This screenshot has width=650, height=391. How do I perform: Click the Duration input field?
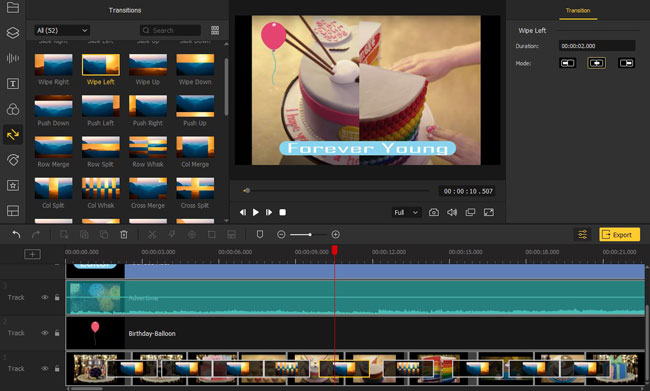pos(597,46)
